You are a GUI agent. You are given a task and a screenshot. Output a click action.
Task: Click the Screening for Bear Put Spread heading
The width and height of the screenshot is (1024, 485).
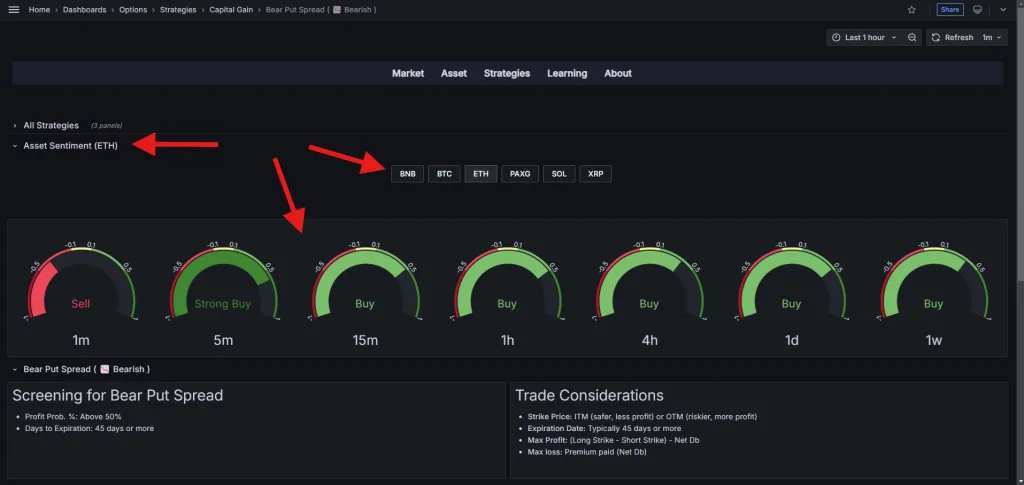(x=118, y=396)
